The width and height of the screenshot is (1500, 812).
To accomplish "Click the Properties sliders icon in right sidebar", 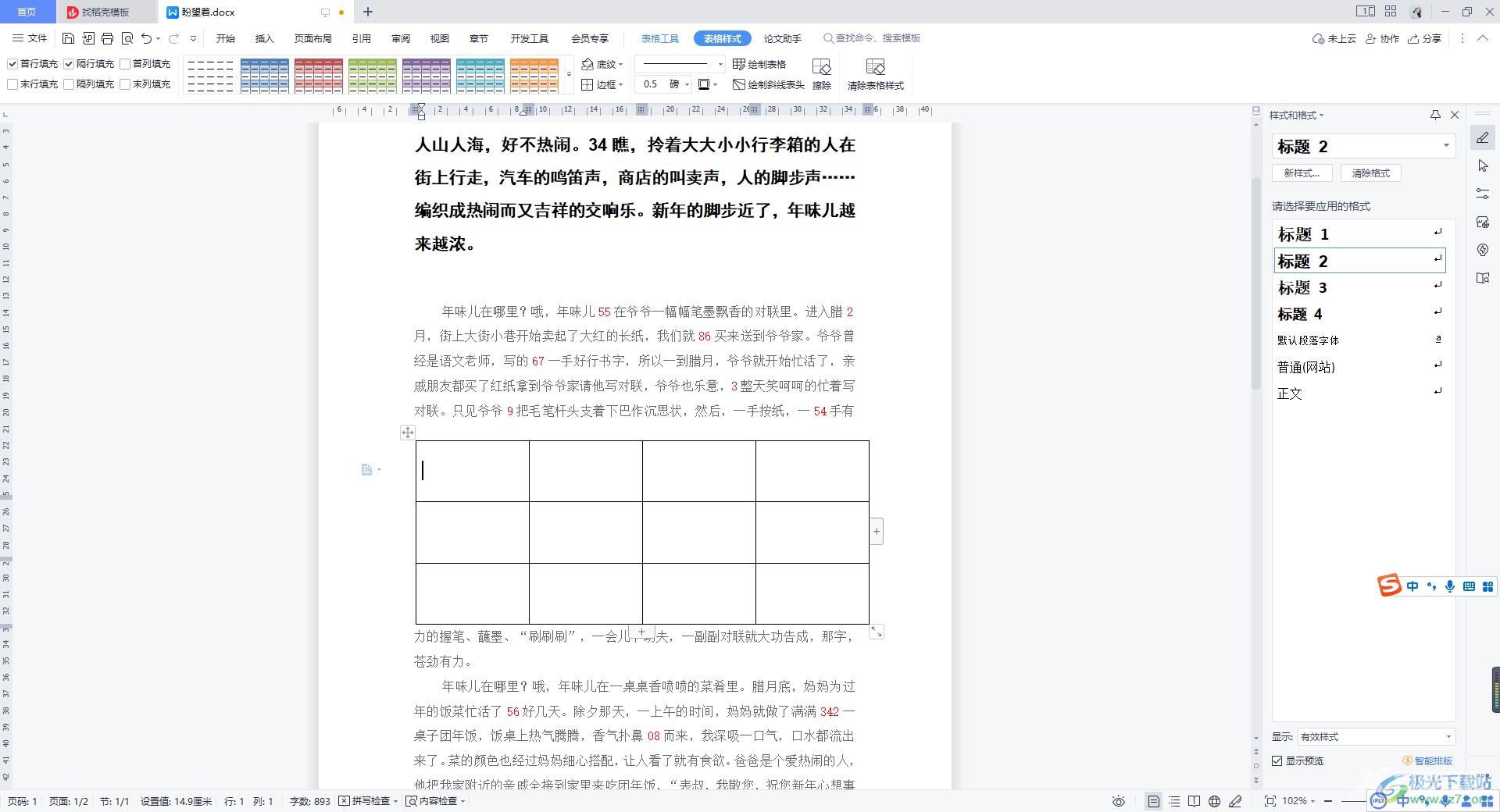I will click(x=1483, y=194).
